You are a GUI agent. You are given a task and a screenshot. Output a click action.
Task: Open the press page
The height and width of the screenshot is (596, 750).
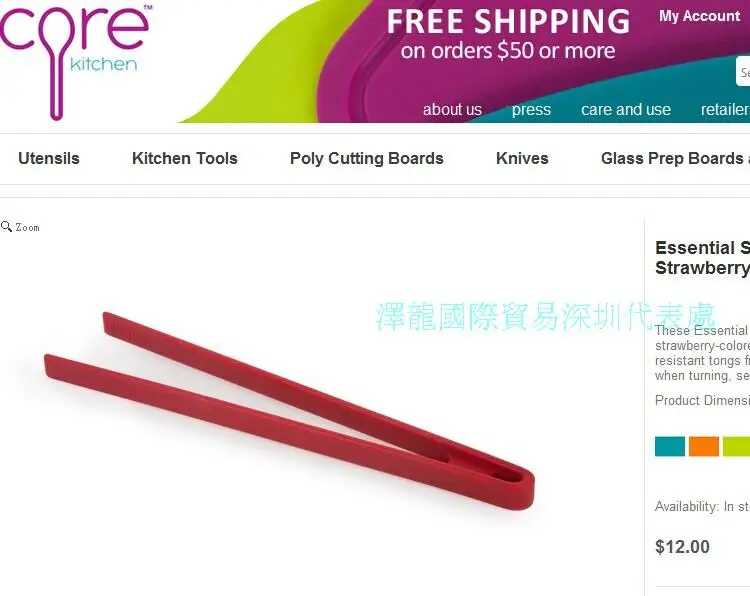[531, 110]
